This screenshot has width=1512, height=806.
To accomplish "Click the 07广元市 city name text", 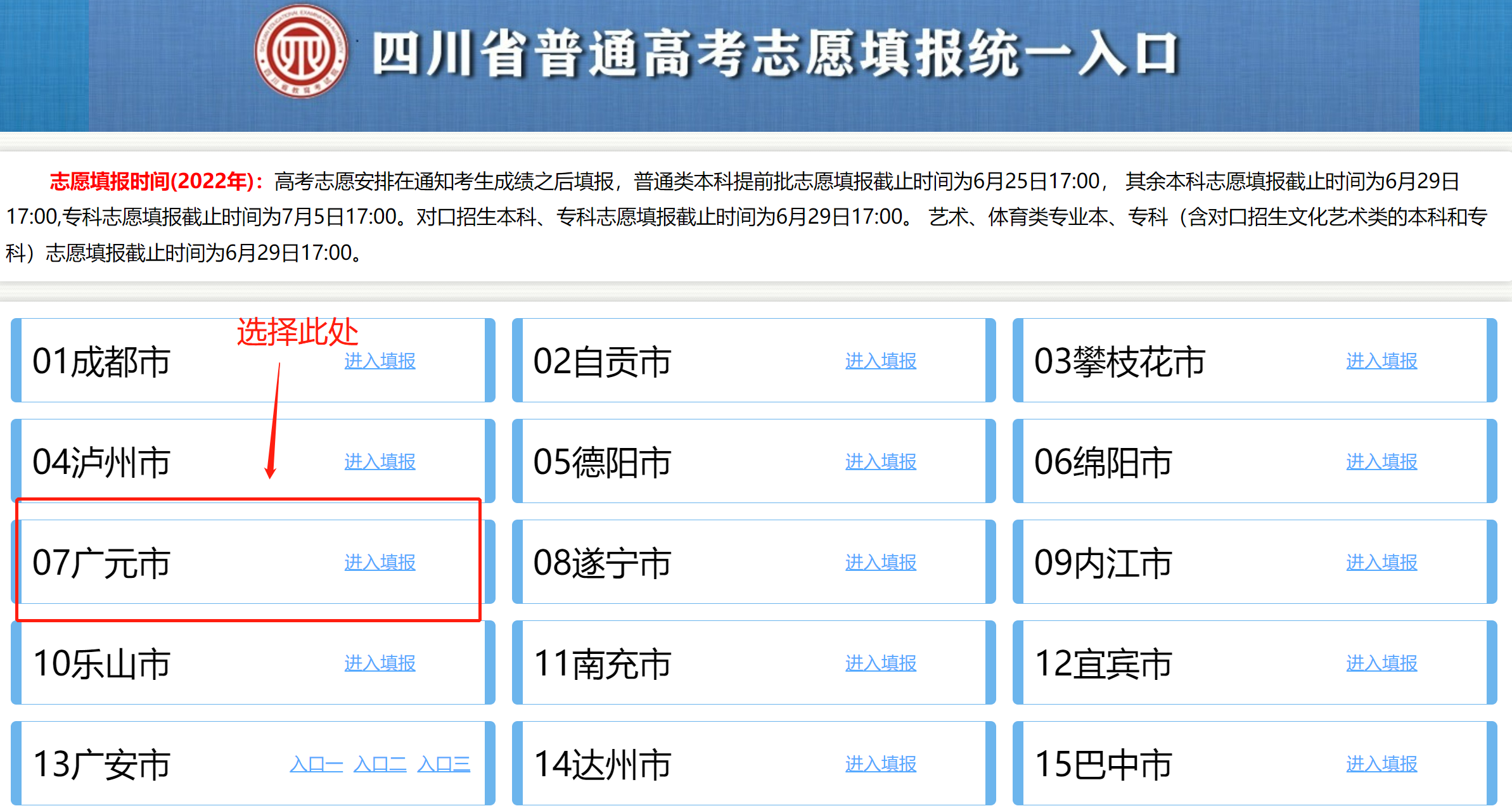I will (101, 563).
